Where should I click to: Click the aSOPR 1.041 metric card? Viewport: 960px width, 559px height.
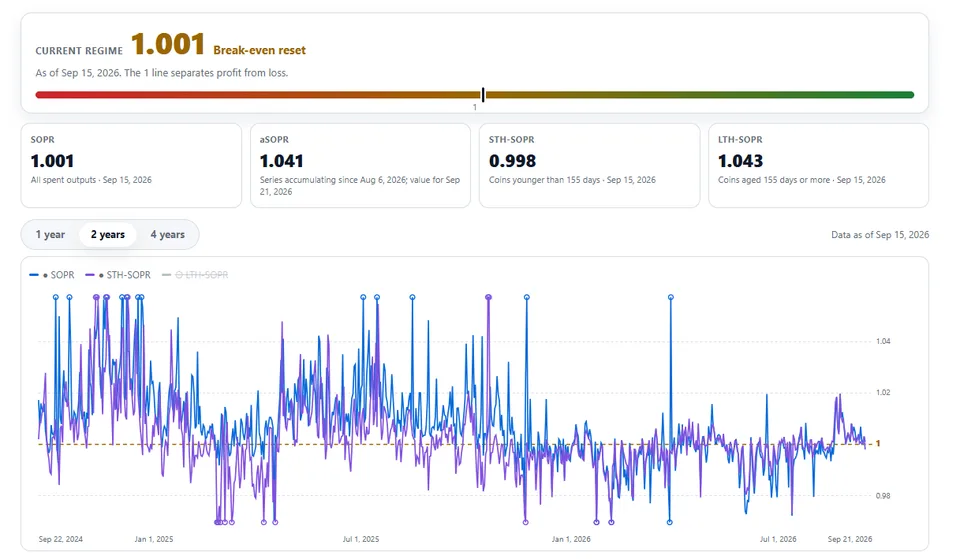tap(360, 165)
